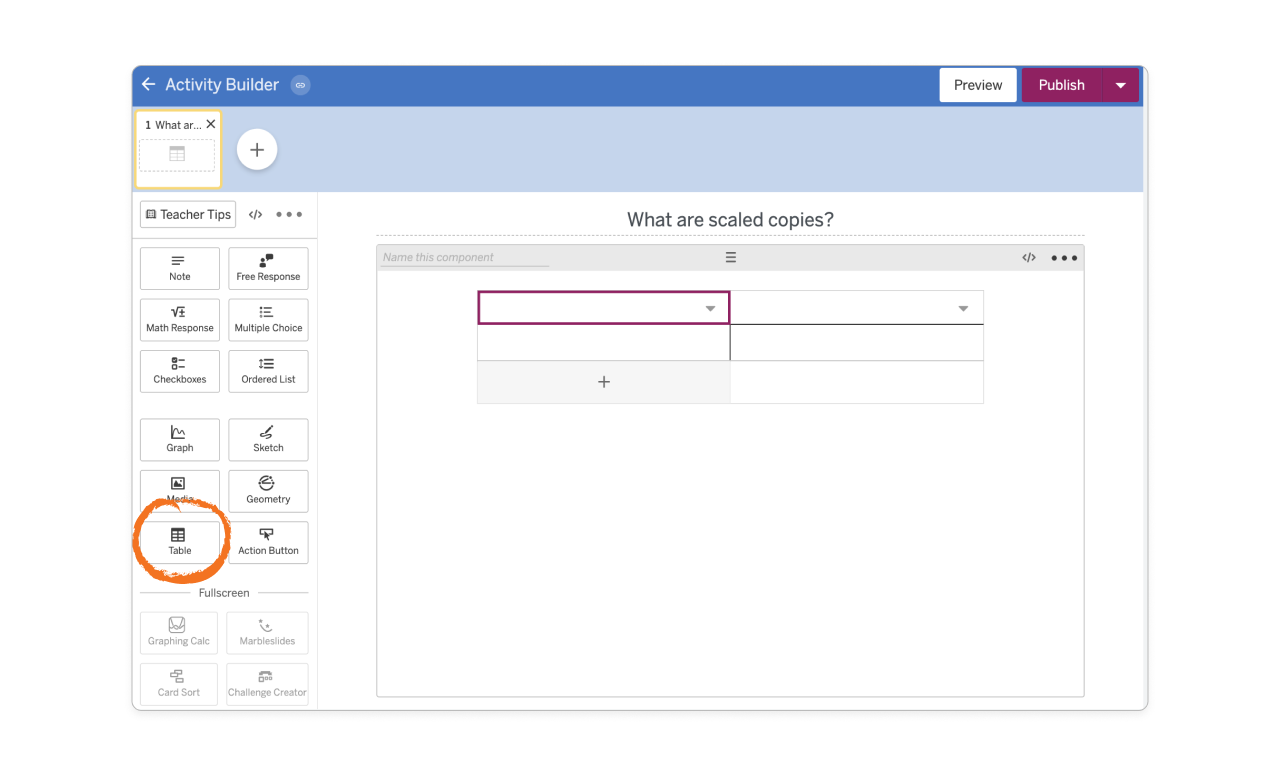Insert a Media component
The height and width of the screenshot is (776, 1280).
click(x=179, y=491)
